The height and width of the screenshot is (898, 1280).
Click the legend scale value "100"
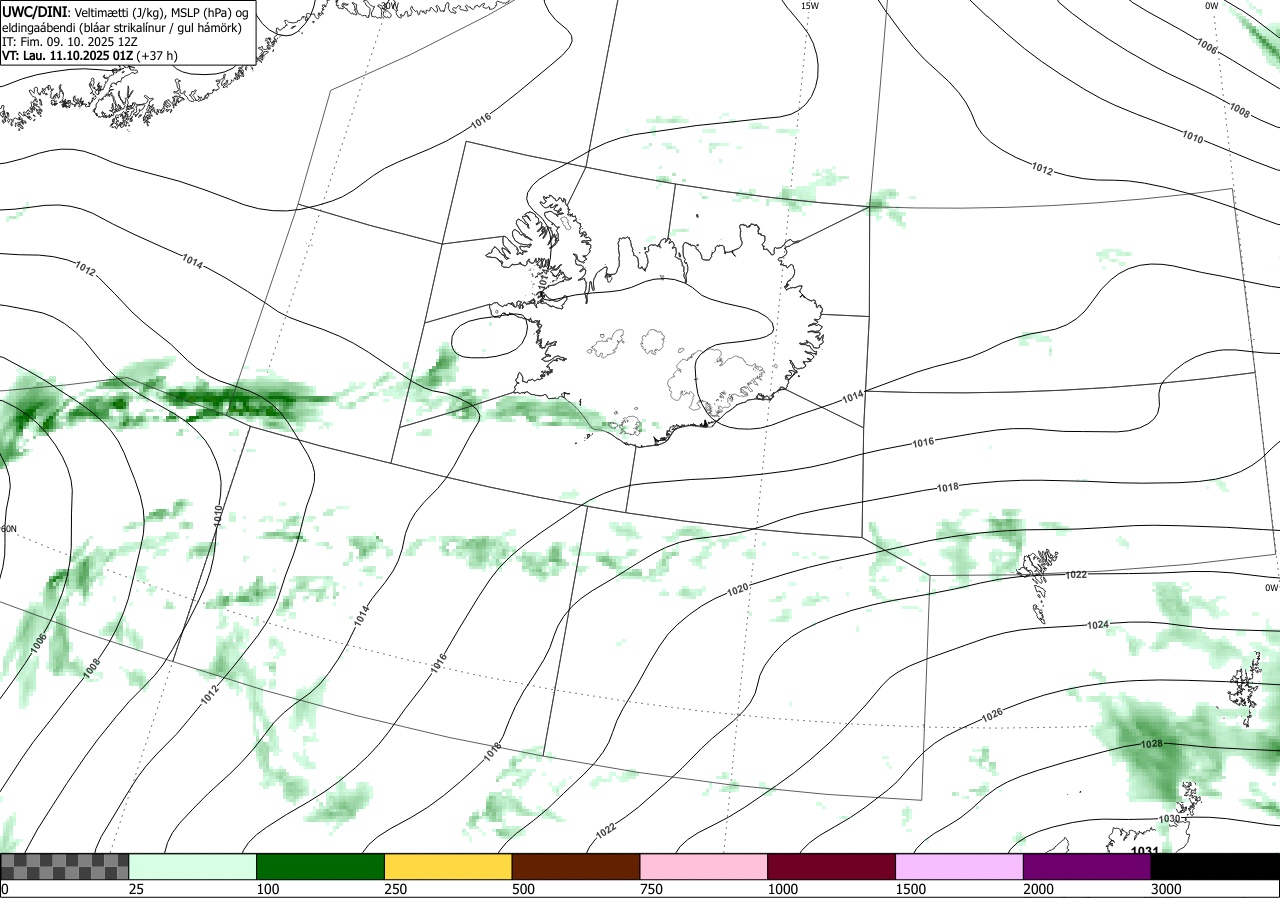click(268, 889)
